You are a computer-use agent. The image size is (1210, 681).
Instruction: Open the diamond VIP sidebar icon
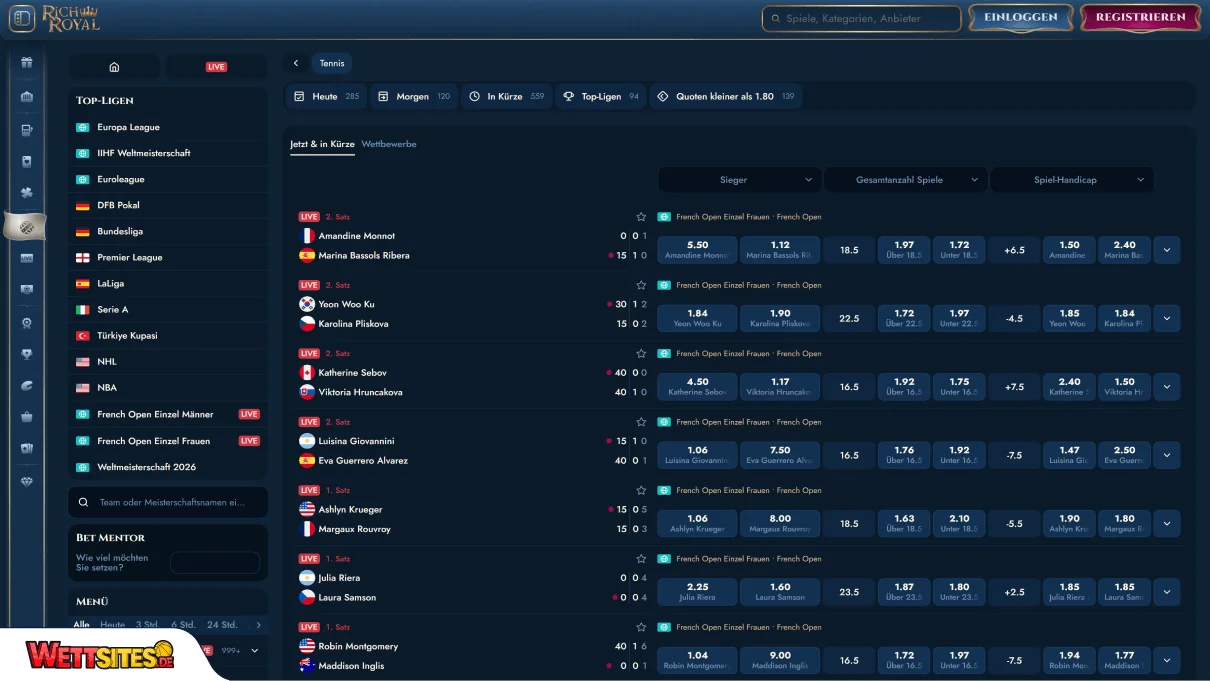pyautogui.click(x=26, y=481)
